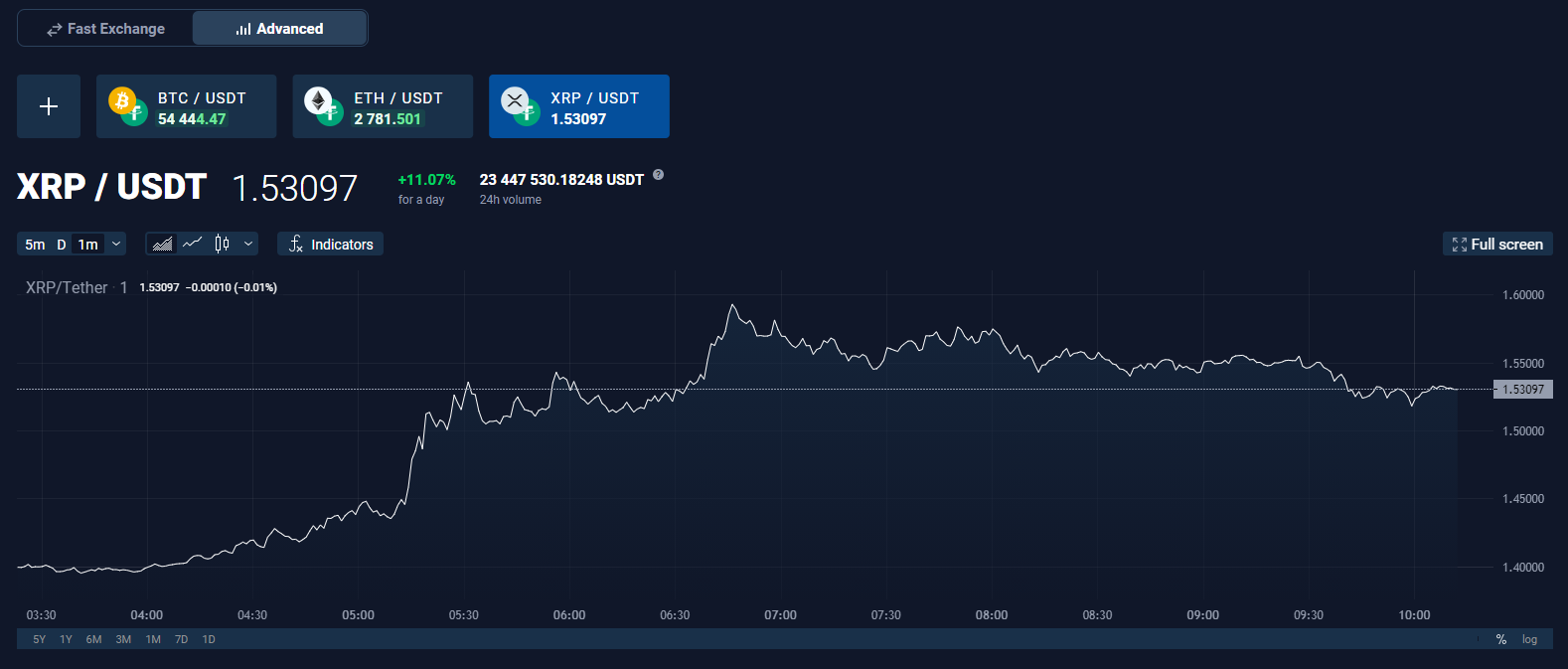
Task: Toggle percent scale on the chart
Action: click(1501, 639)
